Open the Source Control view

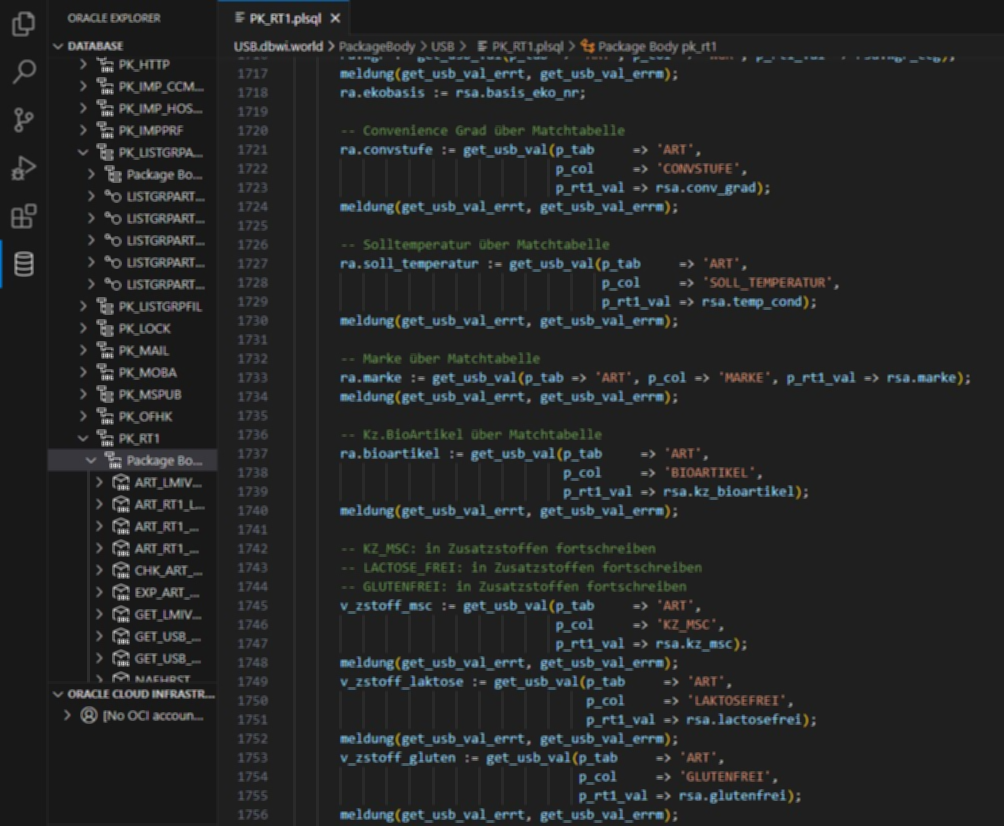[23, 120]
